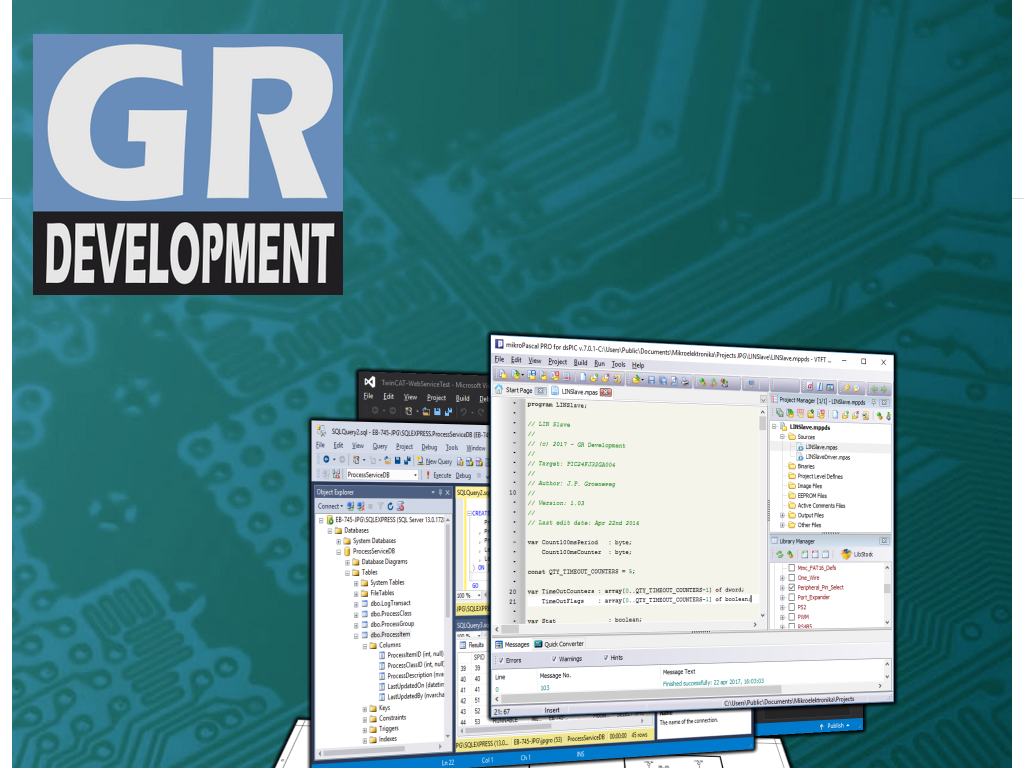Enable the One_Wire library checkbox
This screenshot has width=1024, height=768.
point(790,577)
